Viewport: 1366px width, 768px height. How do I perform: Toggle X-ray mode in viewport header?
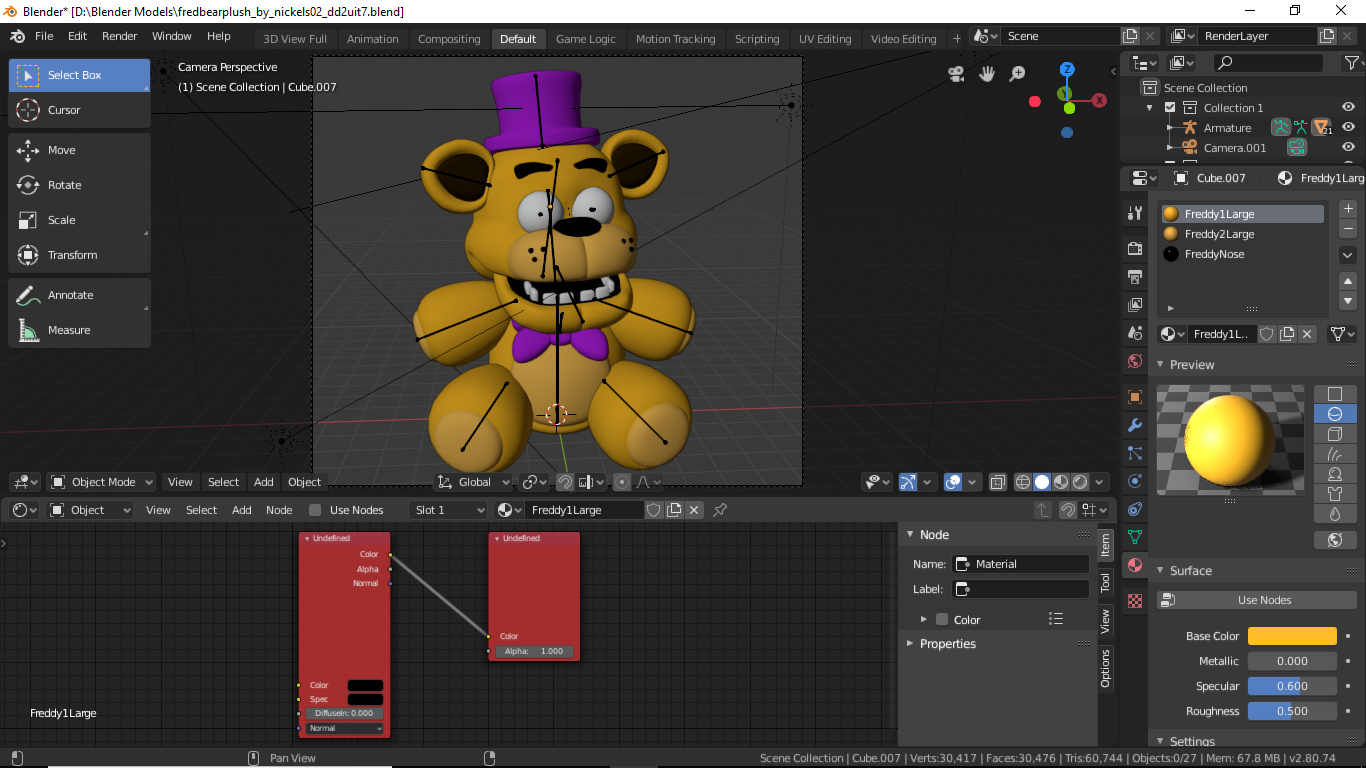point(997,482)
